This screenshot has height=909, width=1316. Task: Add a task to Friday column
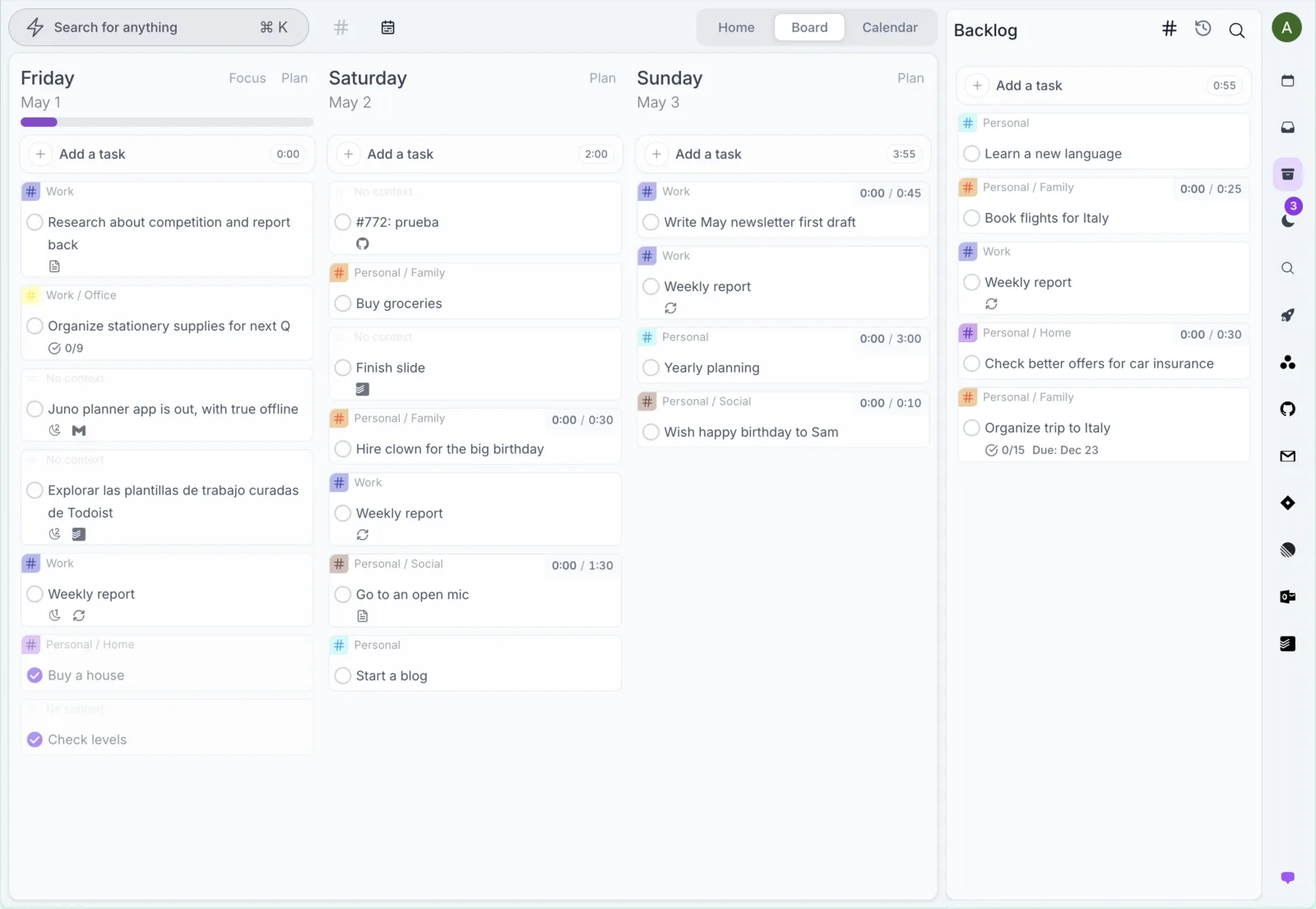coord(167,154)
